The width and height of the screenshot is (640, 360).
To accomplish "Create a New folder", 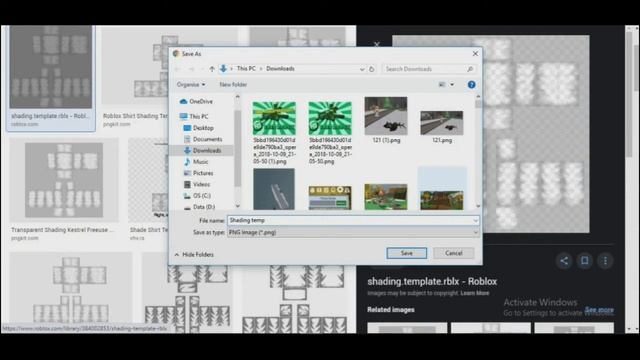I will pos(233,84).
